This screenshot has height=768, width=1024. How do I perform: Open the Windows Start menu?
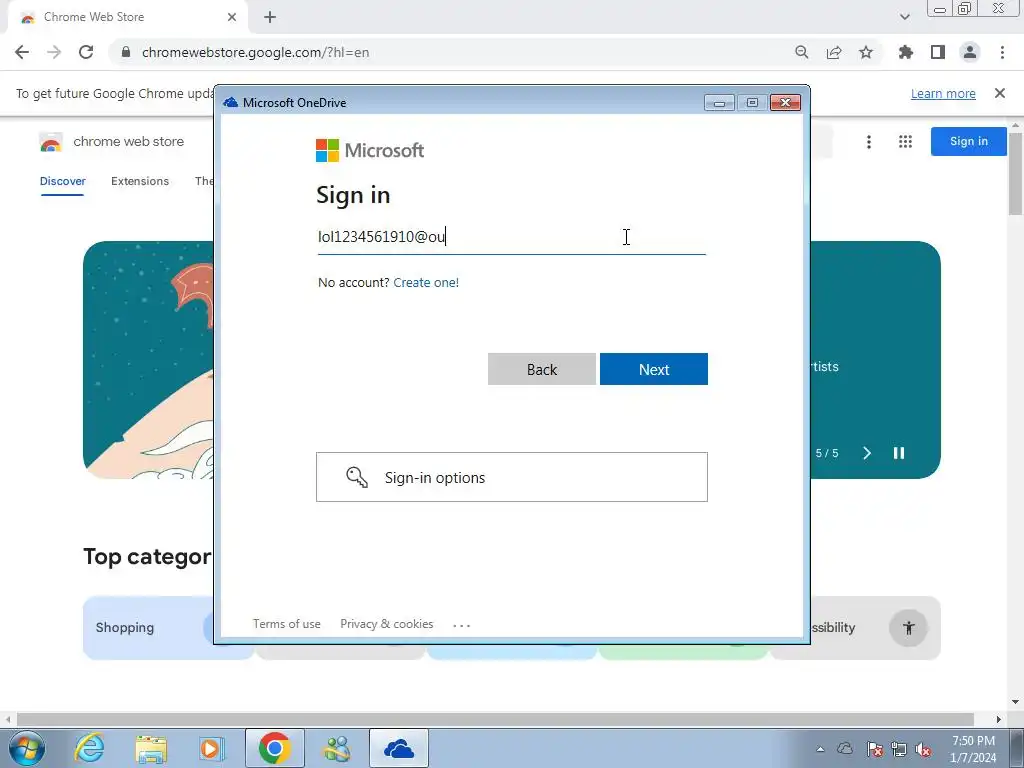(26, 748)
